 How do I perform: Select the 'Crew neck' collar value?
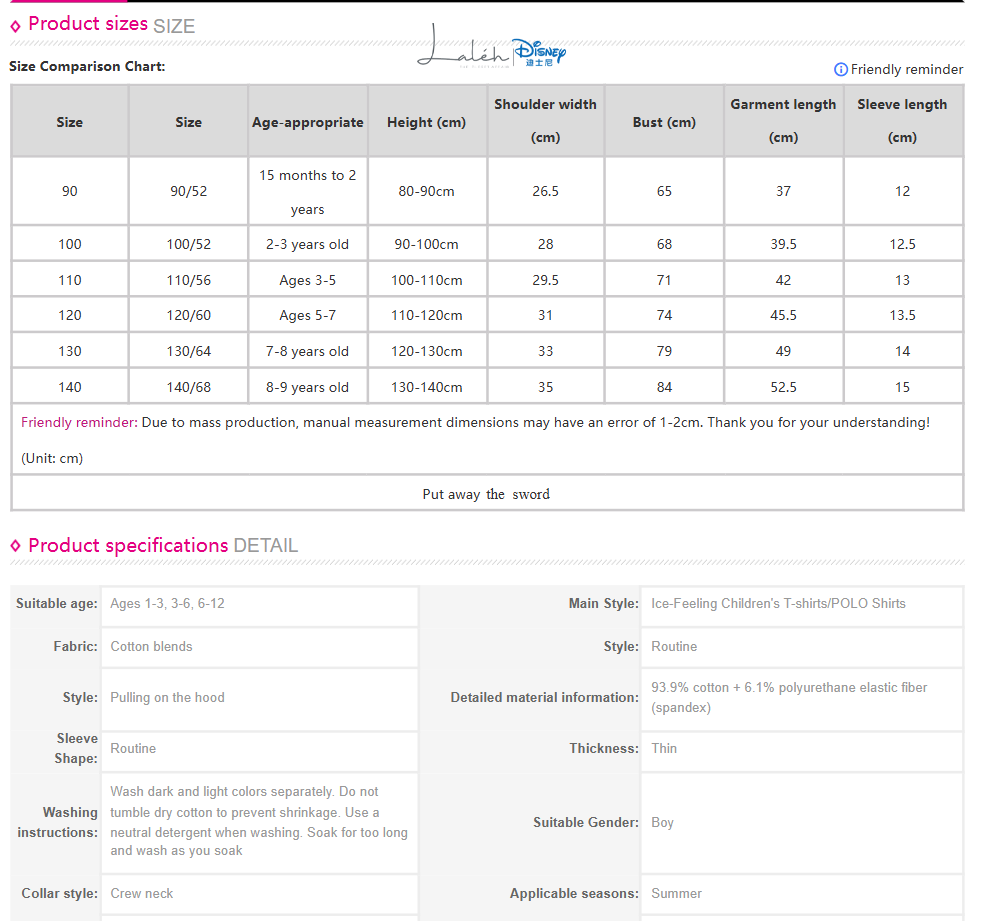pos(142,893)
